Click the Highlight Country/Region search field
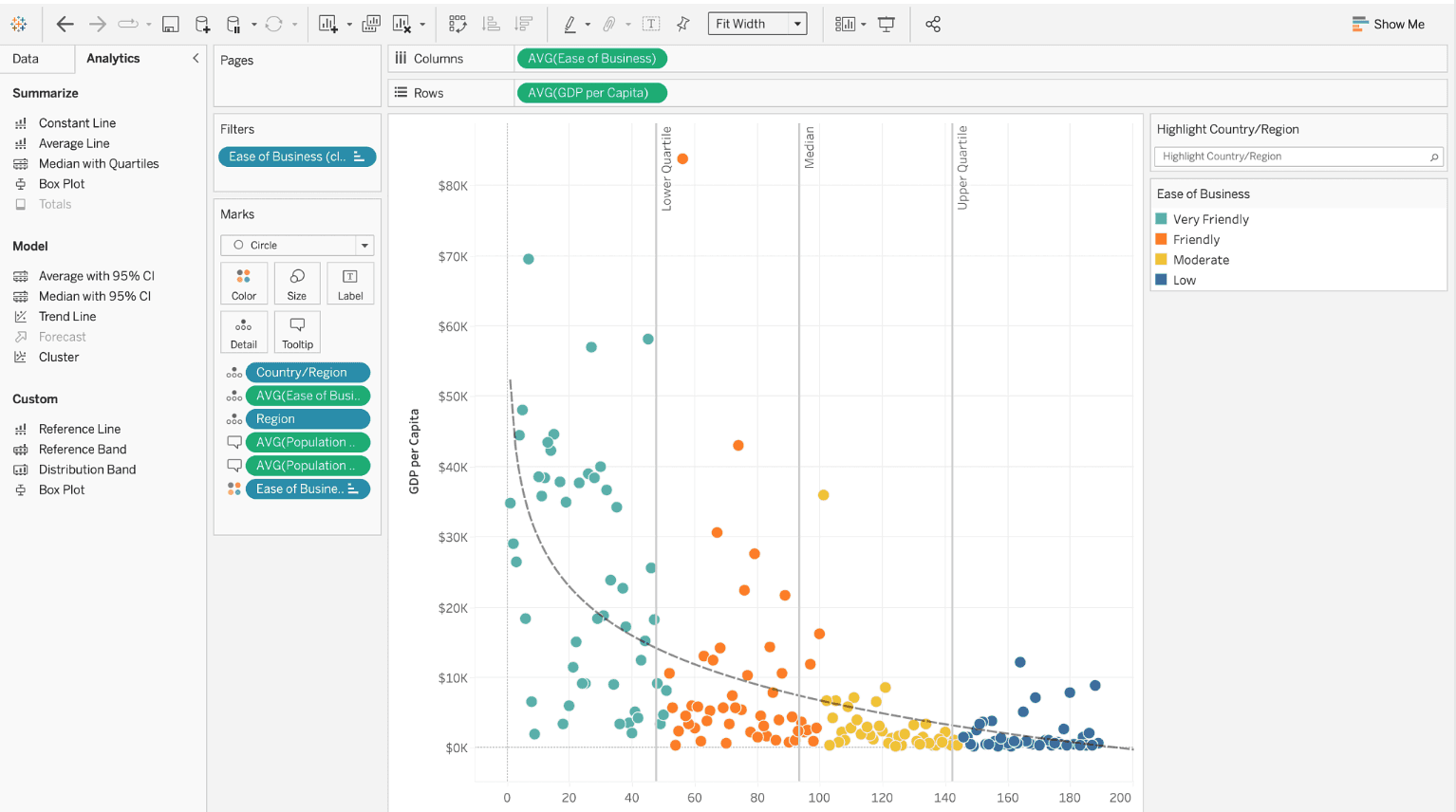The image size is (1456, 812). click(x=1298, y=157)
